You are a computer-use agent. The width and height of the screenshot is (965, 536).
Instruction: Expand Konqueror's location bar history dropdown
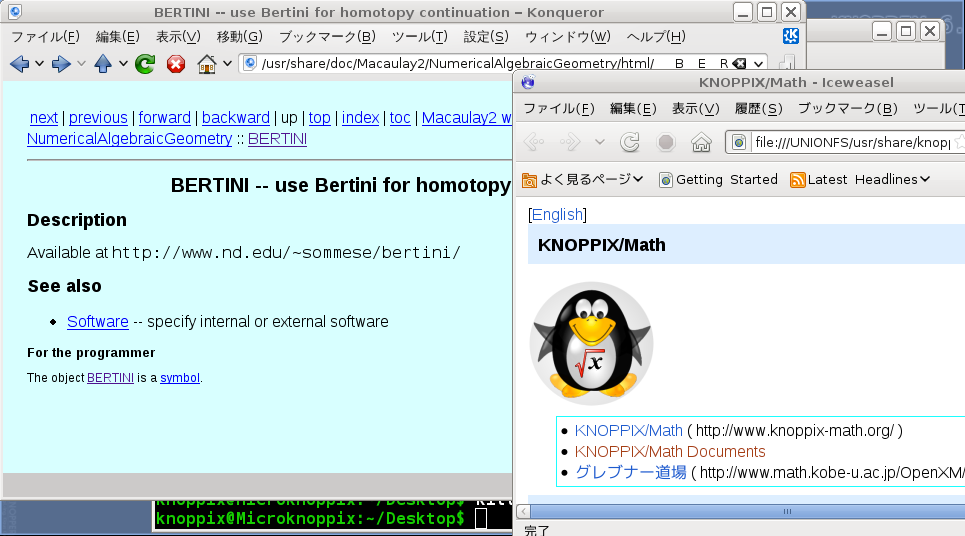pyautogui.click(x=758, y=63)
